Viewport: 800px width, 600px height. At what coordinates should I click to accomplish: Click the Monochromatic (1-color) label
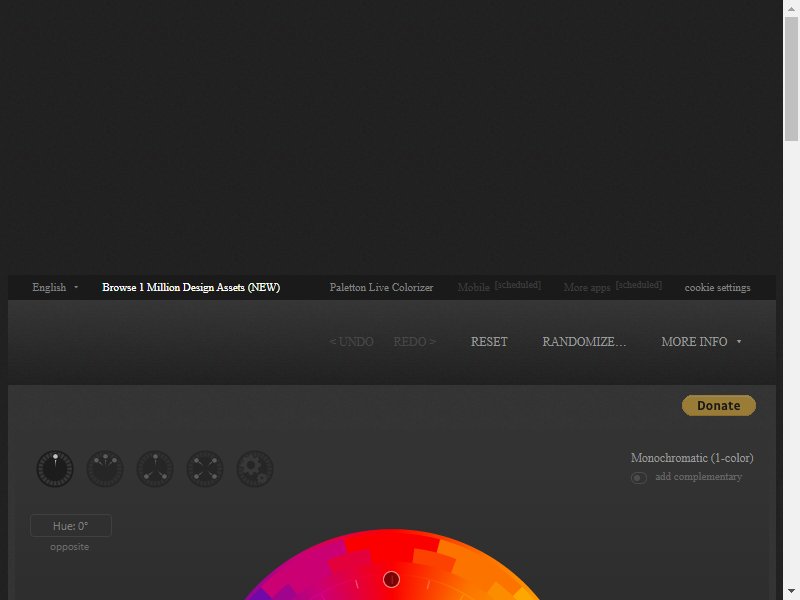[x=692, y=458]
